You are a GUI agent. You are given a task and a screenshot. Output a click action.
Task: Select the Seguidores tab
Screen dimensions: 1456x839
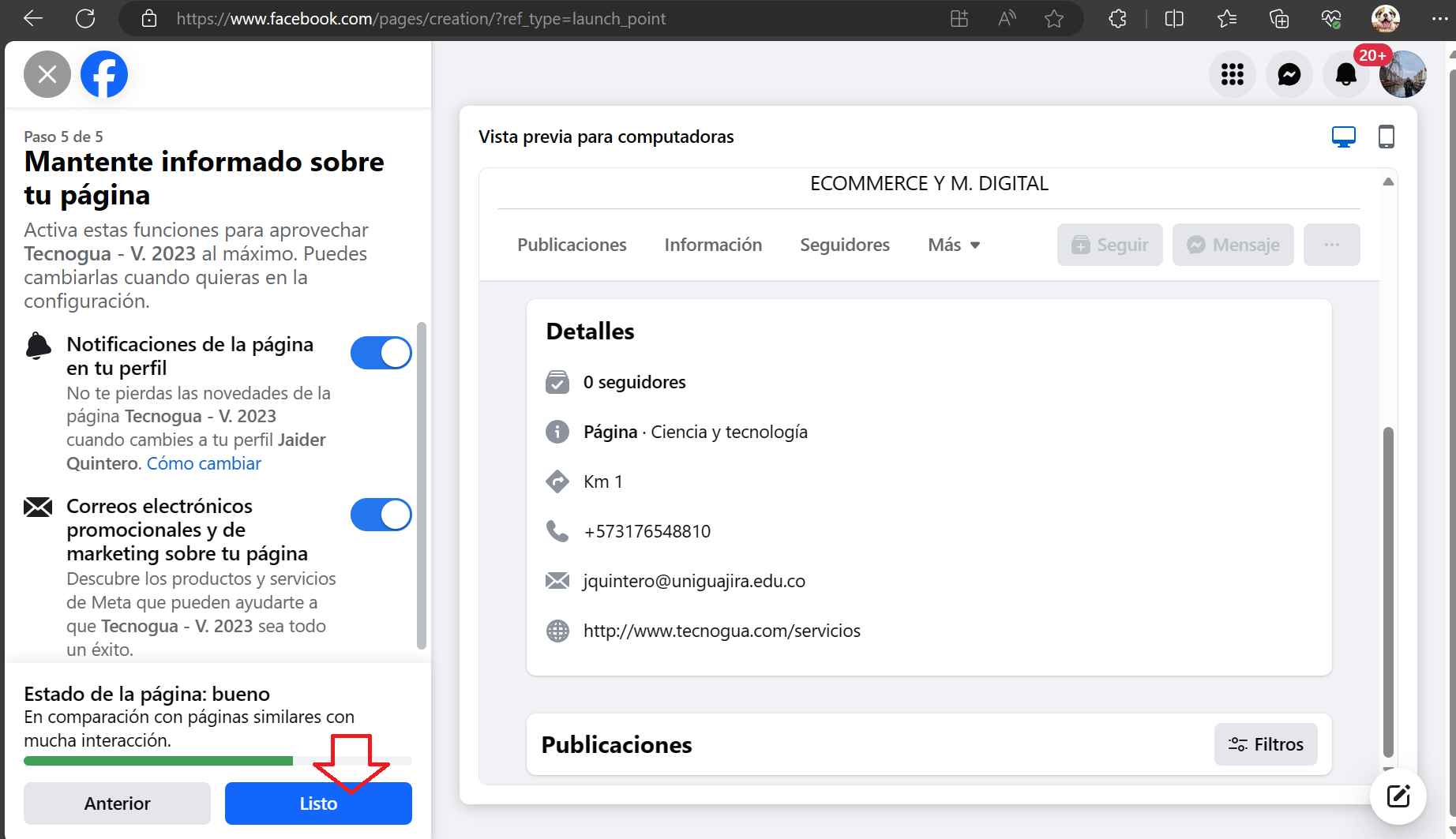(844, 245)
